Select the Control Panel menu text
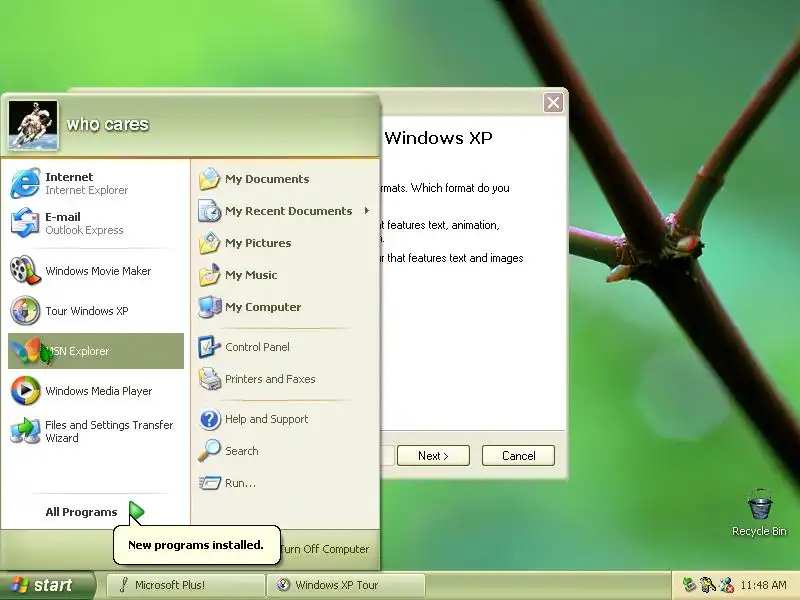 coord(257,347)
